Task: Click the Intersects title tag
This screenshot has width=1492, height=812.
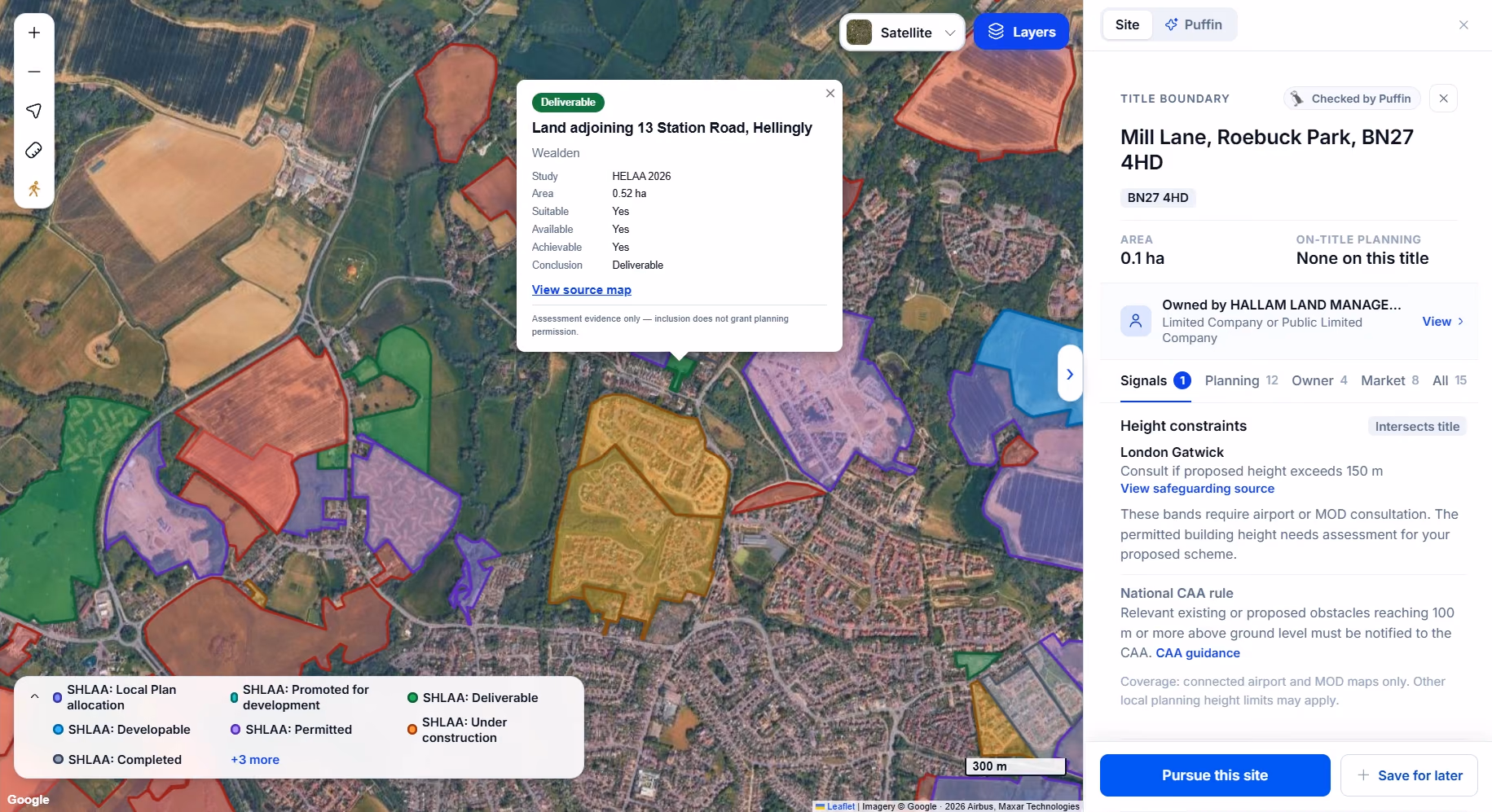Action: click(1417, 427)
